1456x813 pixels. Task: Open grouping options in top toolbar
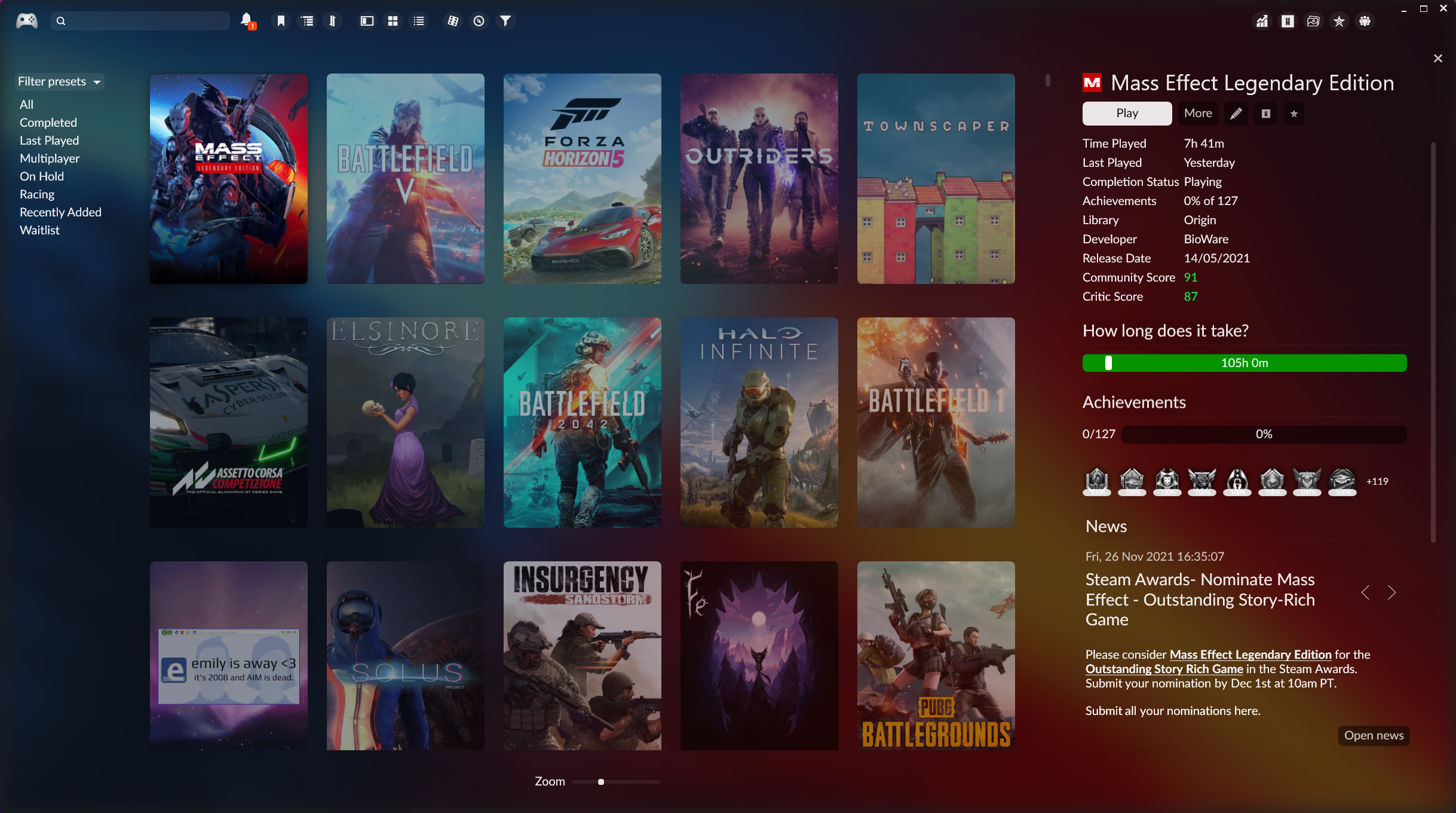tap(307, 21)
